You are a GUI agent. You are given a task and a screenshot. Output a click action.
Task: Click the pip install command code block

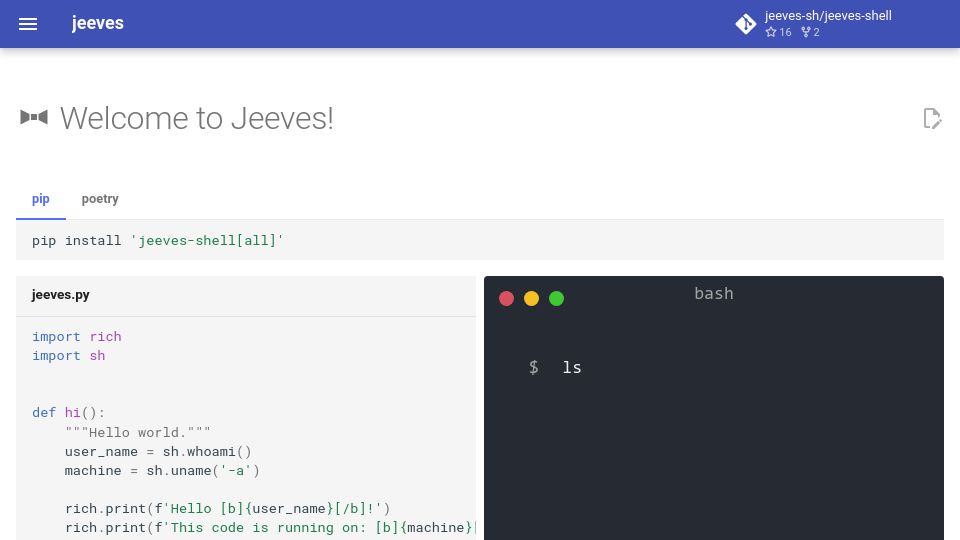click(479, 240)
